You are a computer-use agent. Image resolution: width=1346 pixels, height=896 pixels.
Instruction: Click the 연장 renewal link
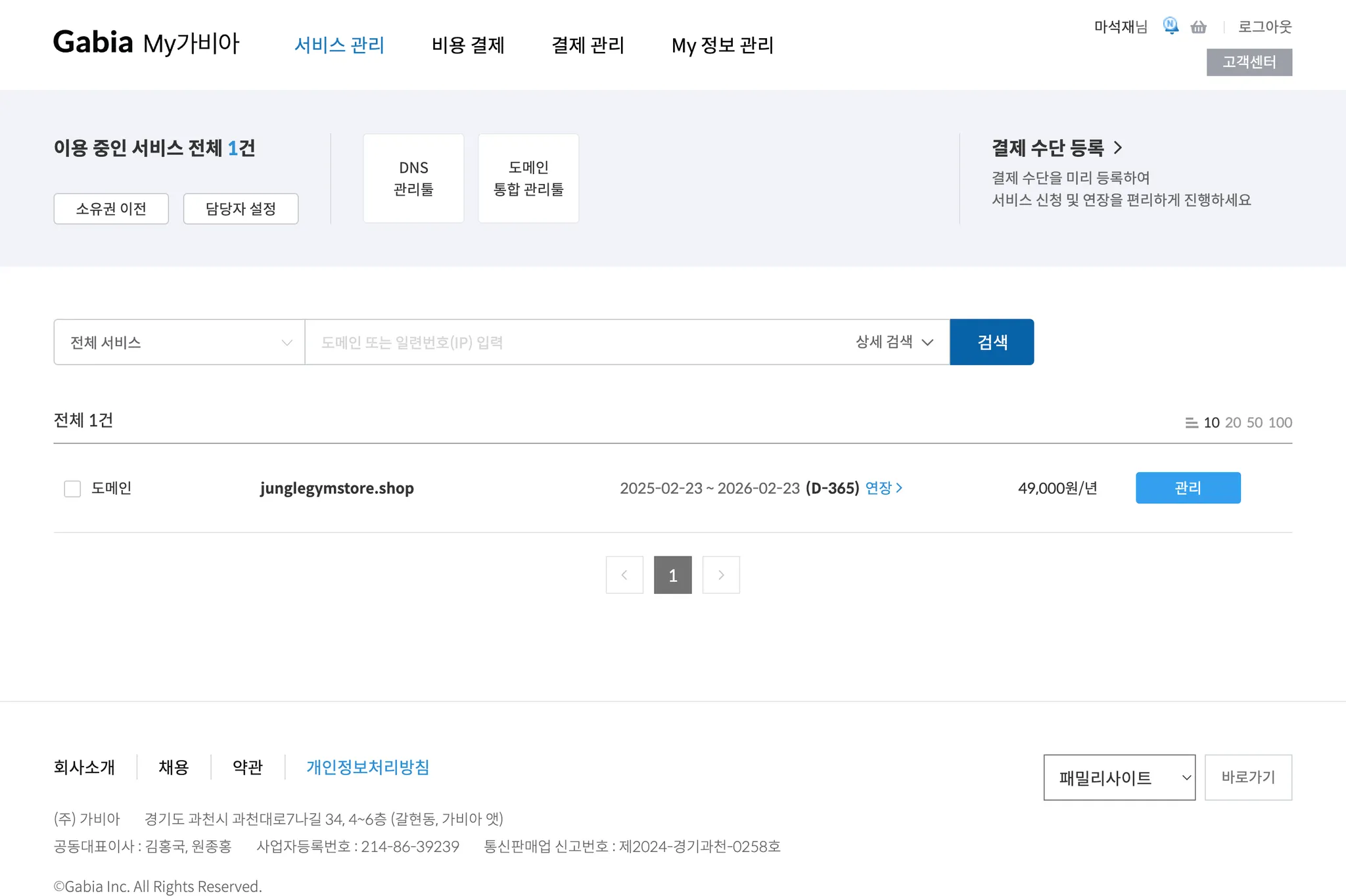click(883, 488)
